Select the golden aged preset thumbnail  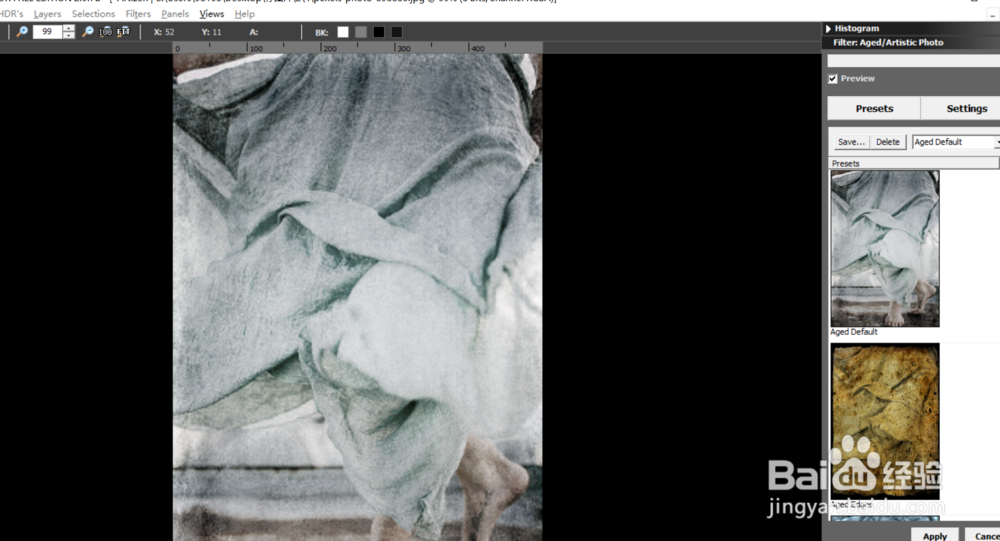coord(885,421)
